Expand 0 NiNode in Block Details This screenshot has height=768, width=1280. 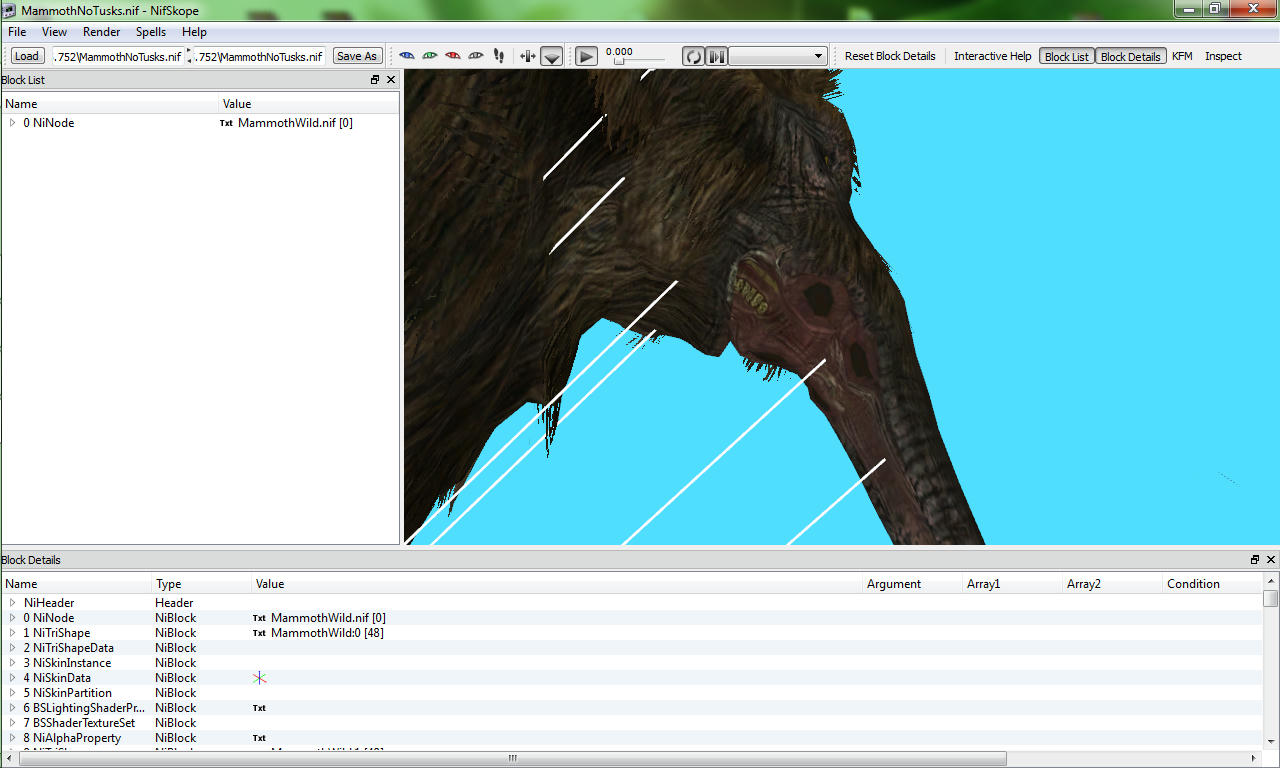[12, 618]
